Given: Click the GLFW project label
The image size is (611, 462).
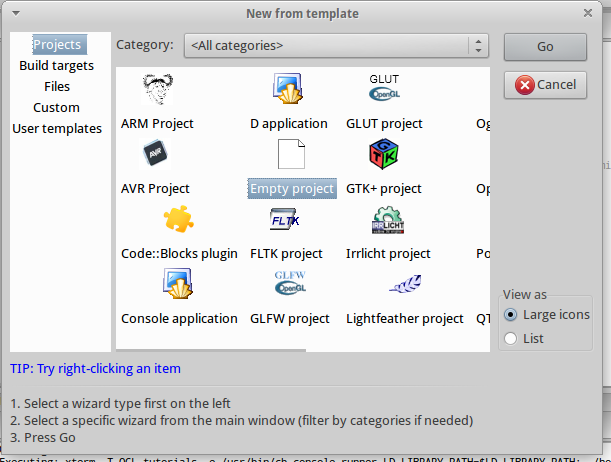Looking at the screenshot, I should click(x=290, y=319).
